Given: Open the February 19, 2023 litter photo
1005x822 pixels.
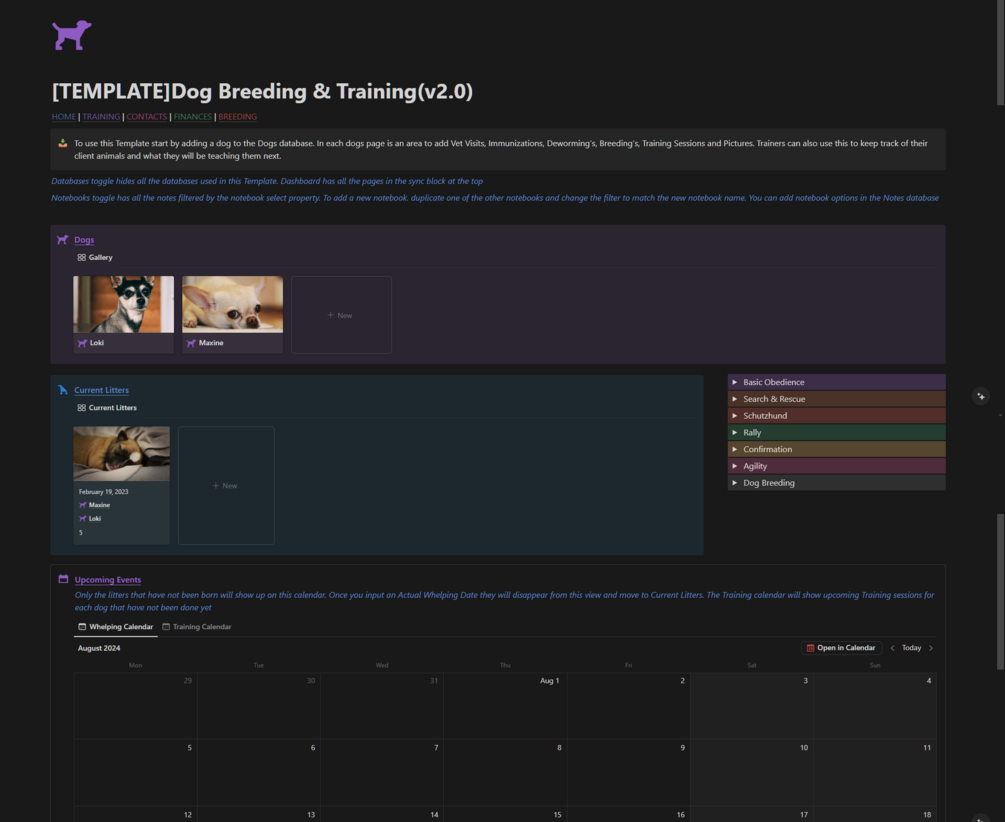Looking at the screenshot, I should tap(121, 453).
